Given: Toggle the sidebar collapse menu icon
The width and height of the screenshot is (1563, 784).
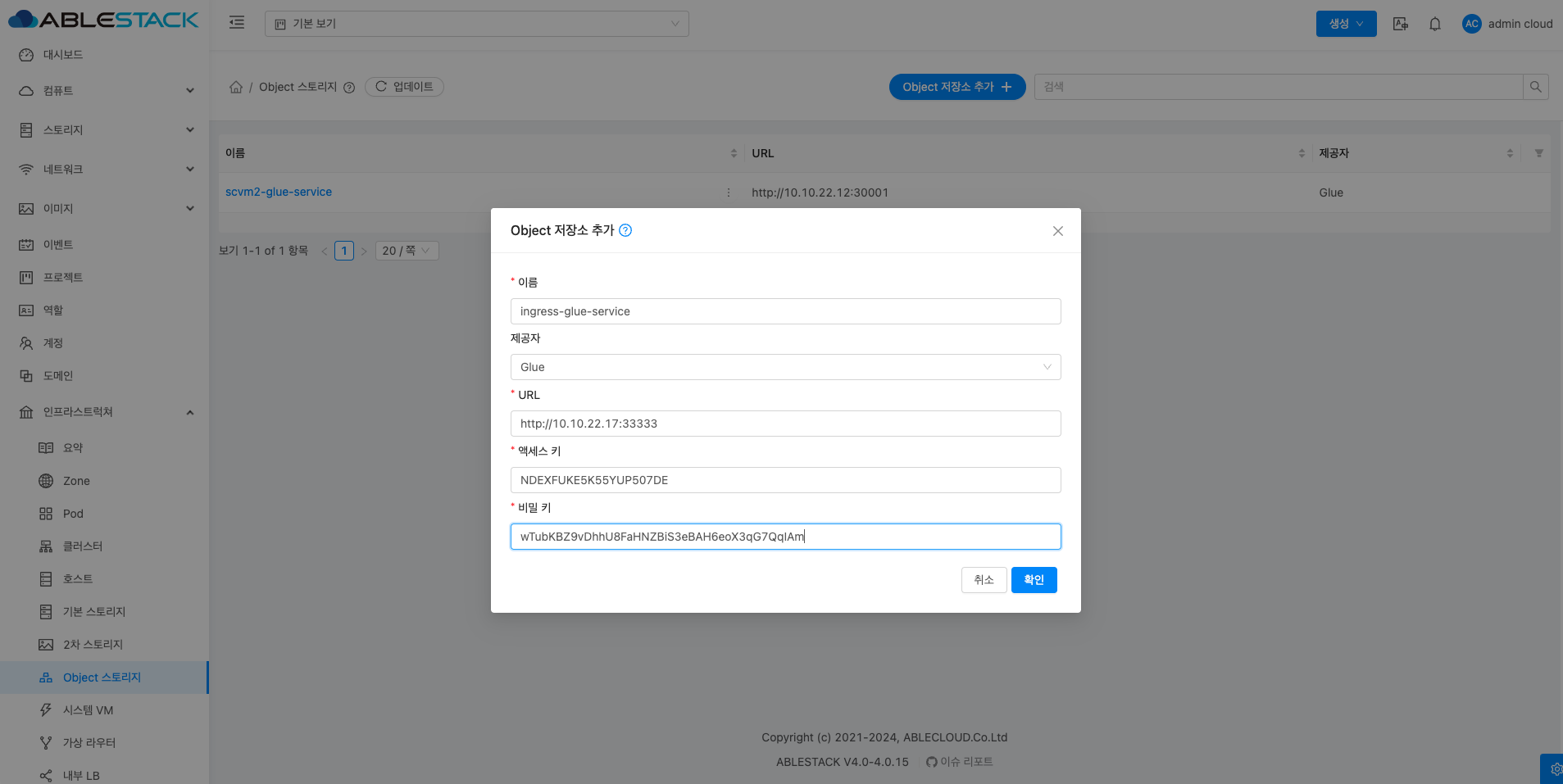Looking at the screenshot, I should [237, 23].
